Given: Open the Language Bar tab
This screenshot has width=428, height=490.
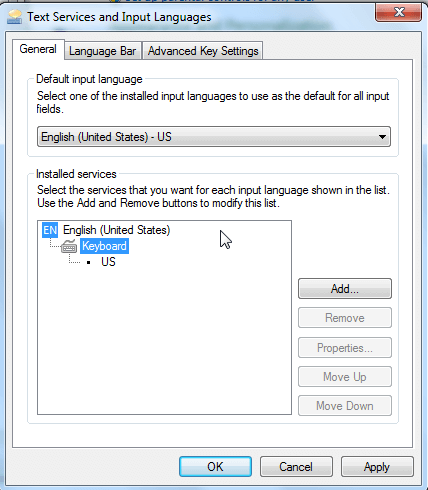Looking at the screenshot, I should [x=103, y=51].
